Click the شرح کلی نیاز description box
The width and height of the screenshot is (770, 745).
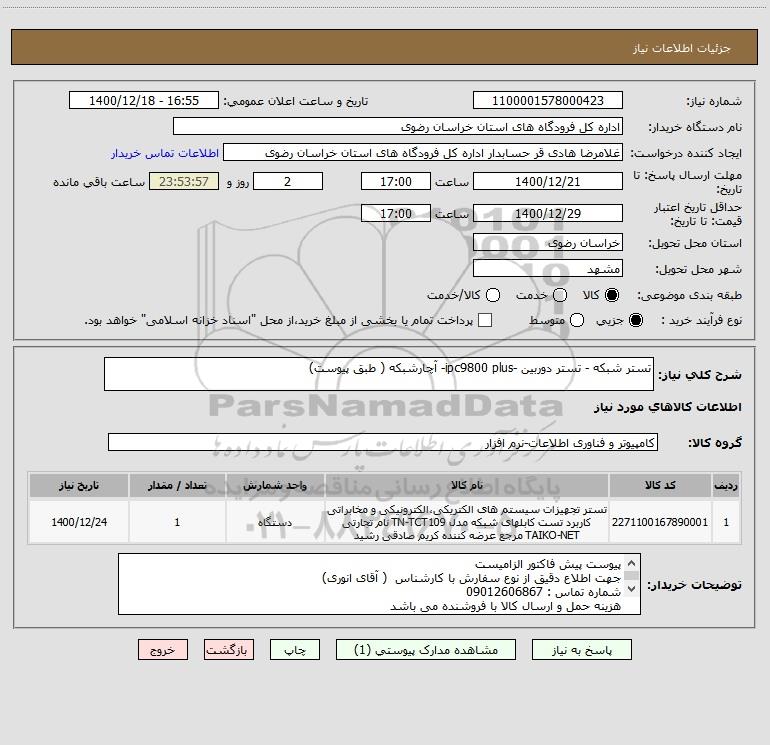(x=379, y=374)
